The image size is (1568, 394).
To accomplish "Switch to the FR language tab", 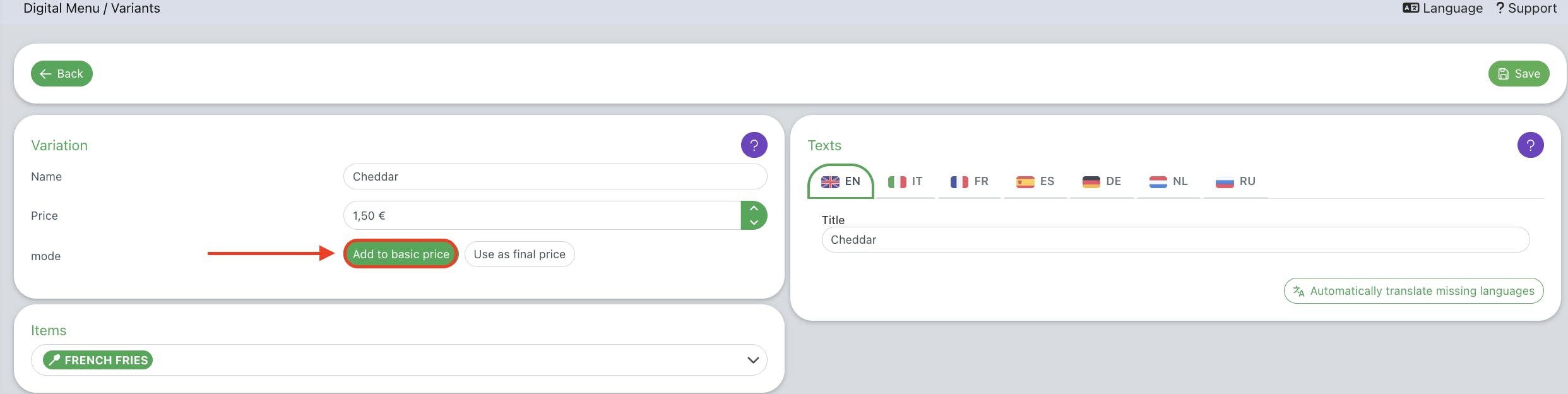I will (x=969, y=182).
